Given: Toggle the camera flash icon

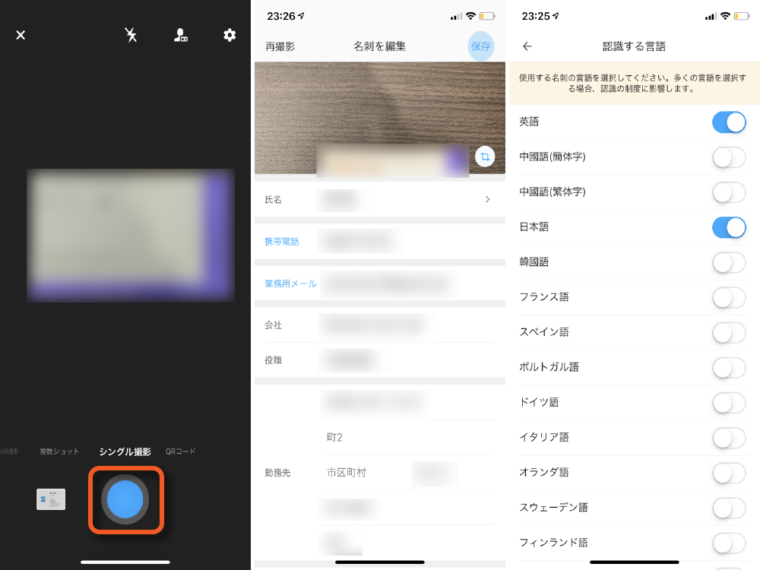Looking at the screenshot, I should [130, 35].
